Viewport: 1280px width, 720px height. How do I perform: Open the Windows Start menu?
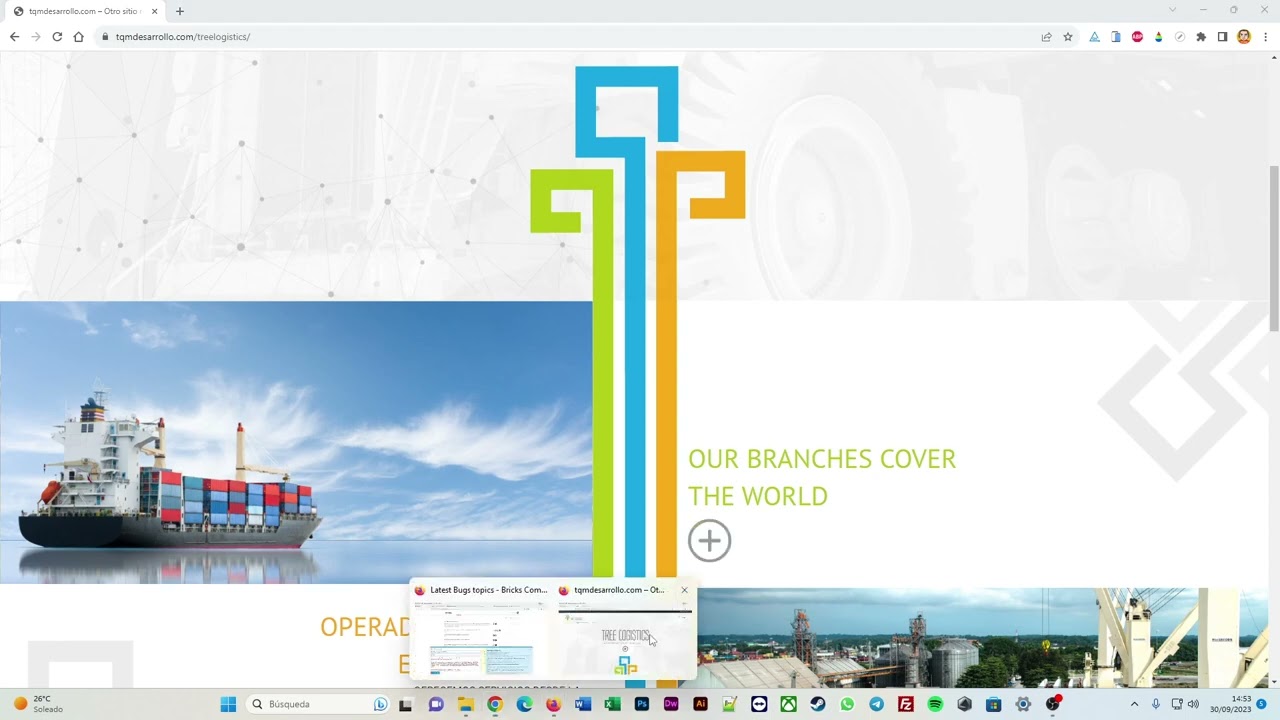pos(228,704)
